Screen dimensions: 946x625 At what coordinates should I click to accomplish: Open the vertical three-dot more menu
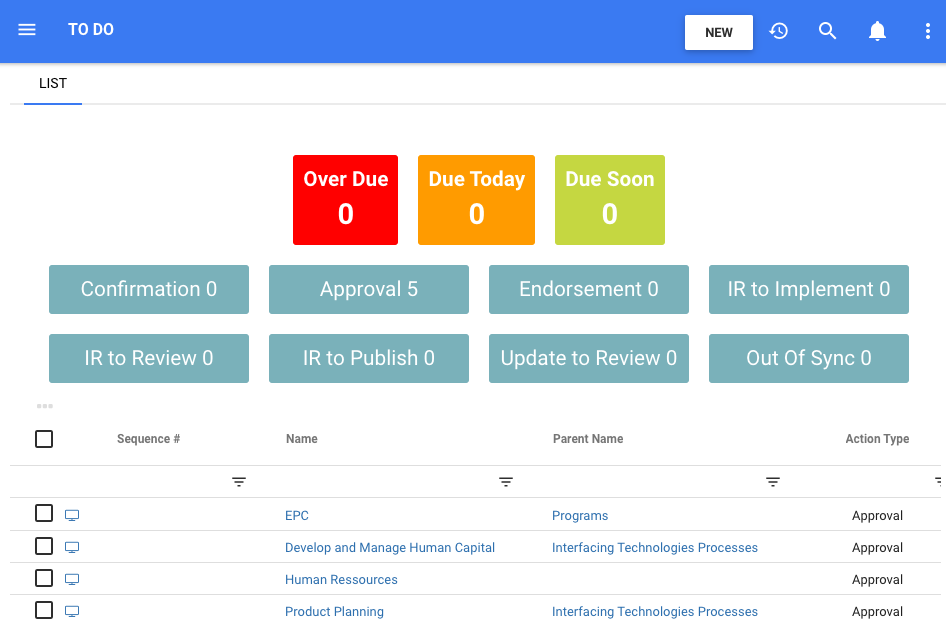pos(927,31)
